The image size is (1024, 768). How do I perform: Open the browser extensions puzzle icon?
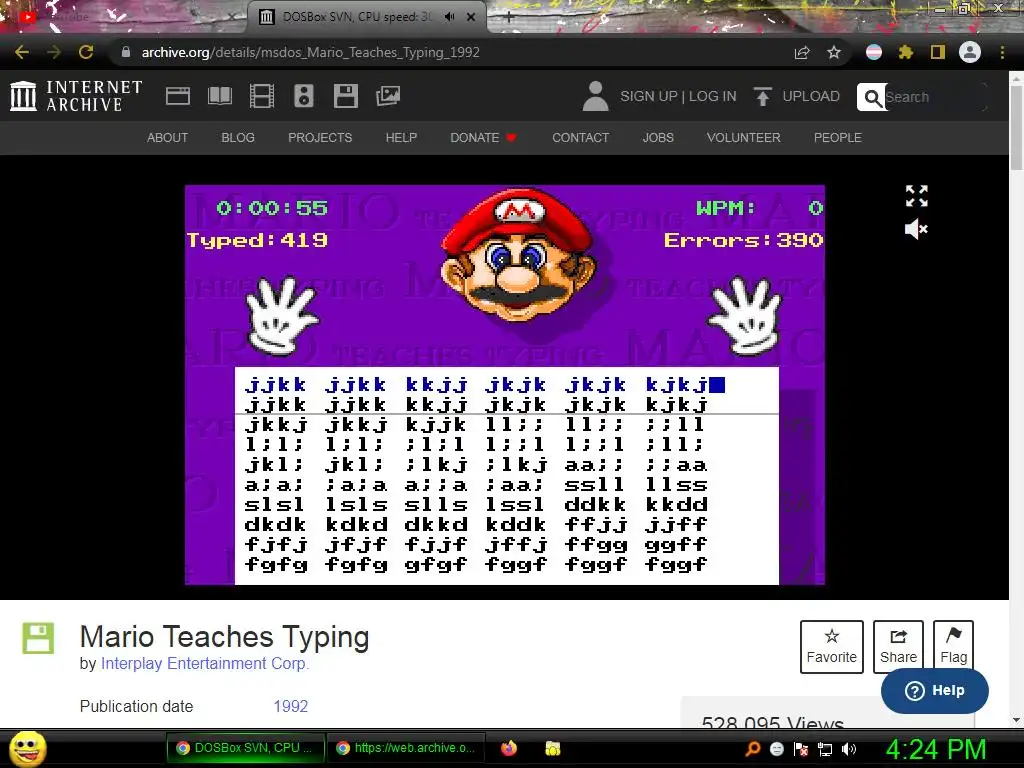(x=906, y=52)
